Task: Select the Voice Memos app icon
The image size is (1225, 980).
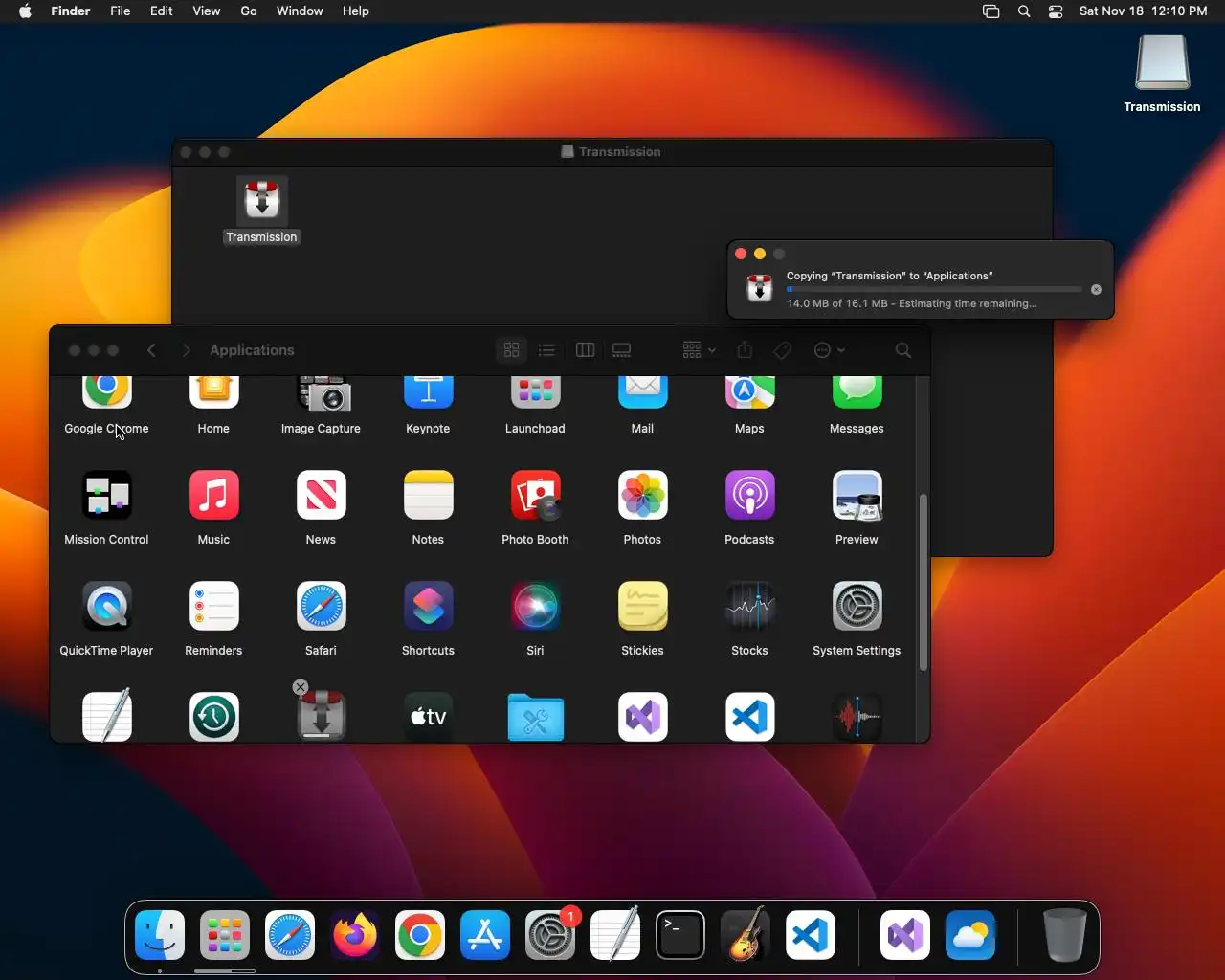Action: [x=857, y=717]
